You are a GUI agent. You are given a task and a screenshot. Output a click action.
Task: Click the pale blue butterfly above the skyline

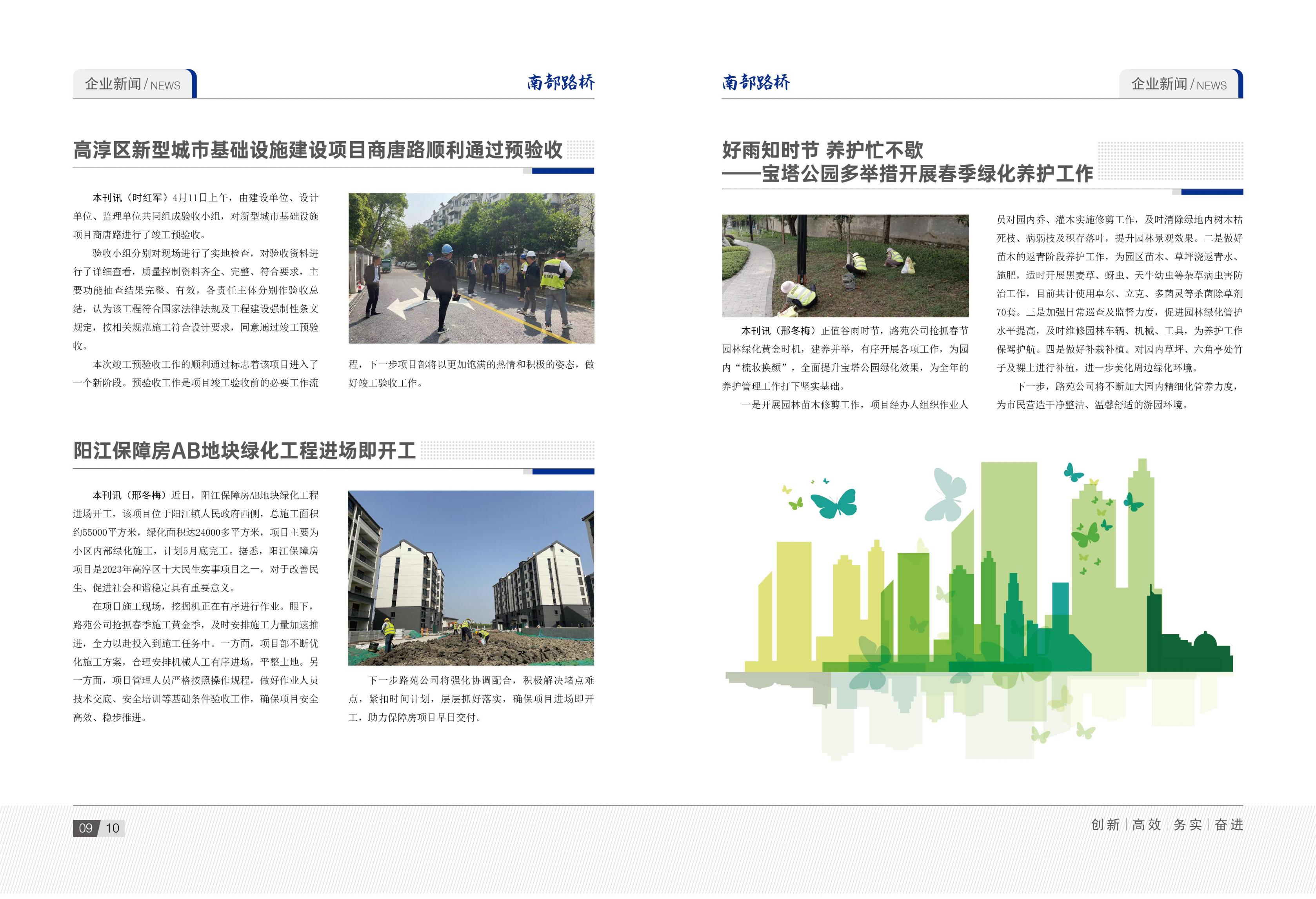pyautogui.click(x=946, y=494)
